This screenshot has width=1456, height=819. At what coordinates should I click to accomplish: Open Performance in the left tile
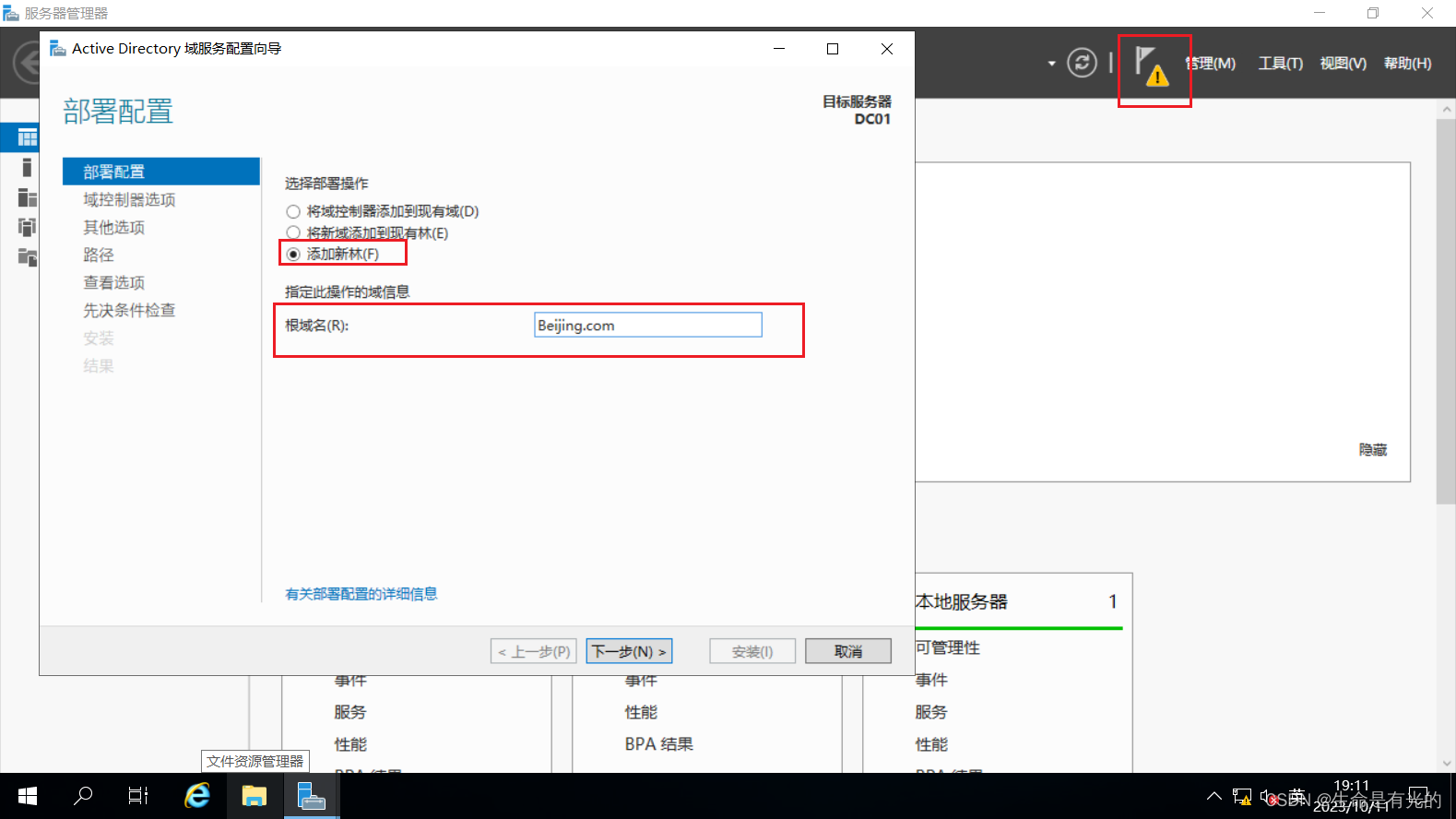(x=350, y=744)
